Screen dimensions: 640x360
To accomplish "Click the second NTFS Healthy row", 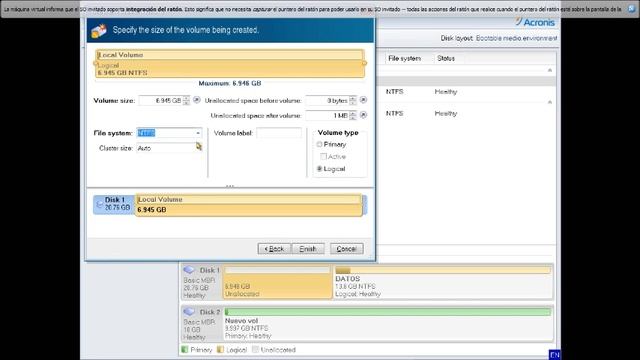I will [465, 113].
